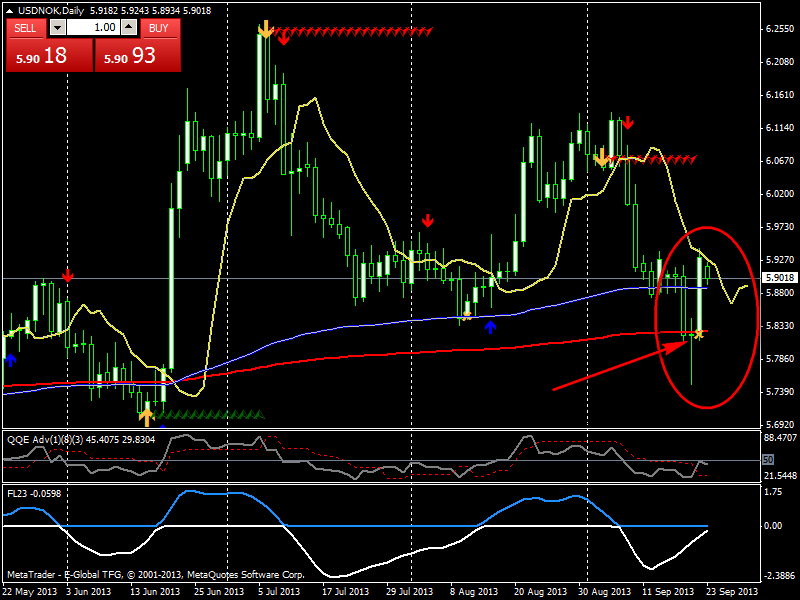Click the 6.1610 price axis label

[x=780, y=95]
